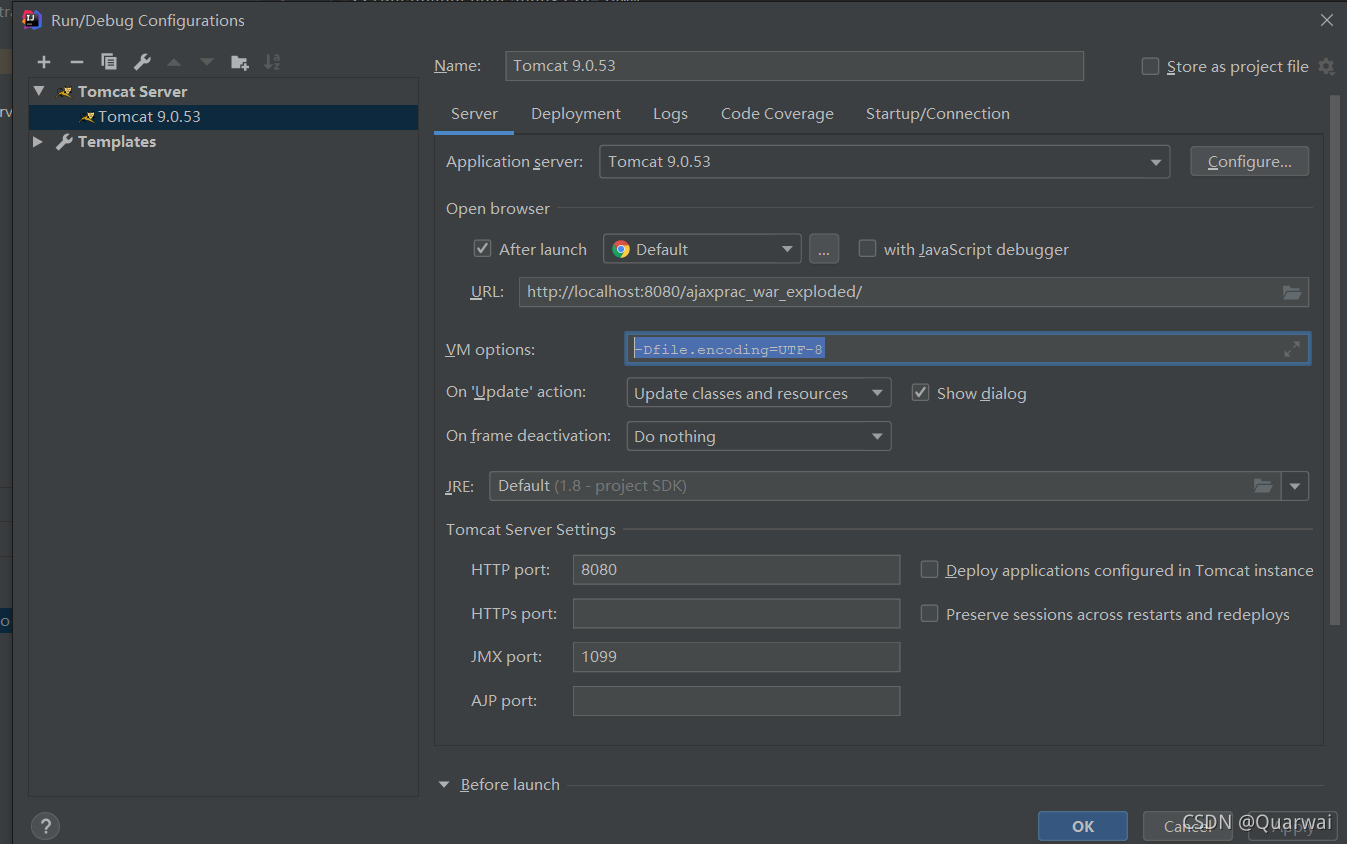
Task: Move configuration down arrow
Action: [x=207, y=62]
